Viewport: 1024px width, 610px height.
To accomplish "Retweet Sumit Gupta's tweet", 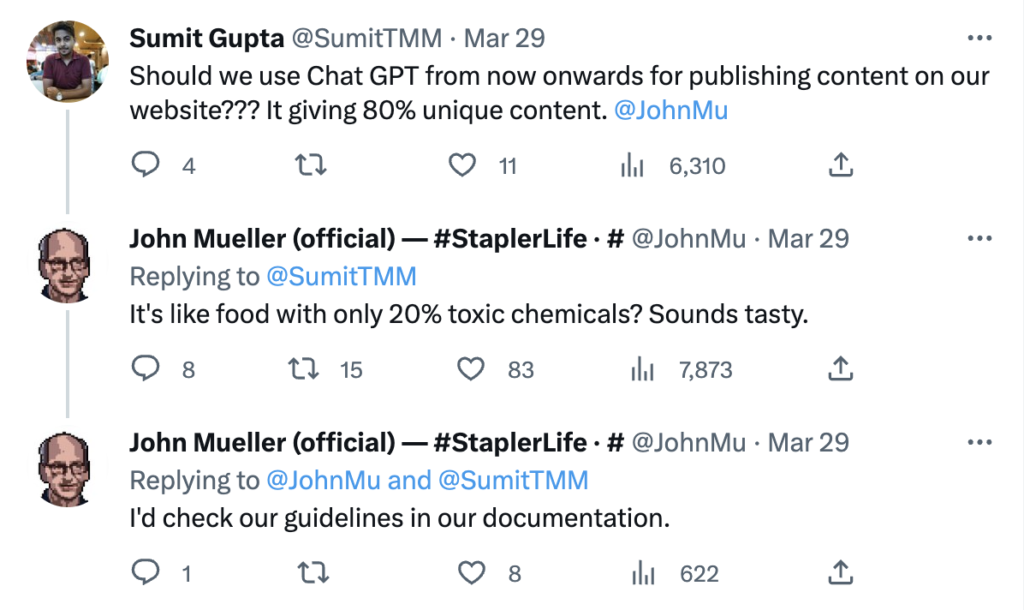I will 311,165.
